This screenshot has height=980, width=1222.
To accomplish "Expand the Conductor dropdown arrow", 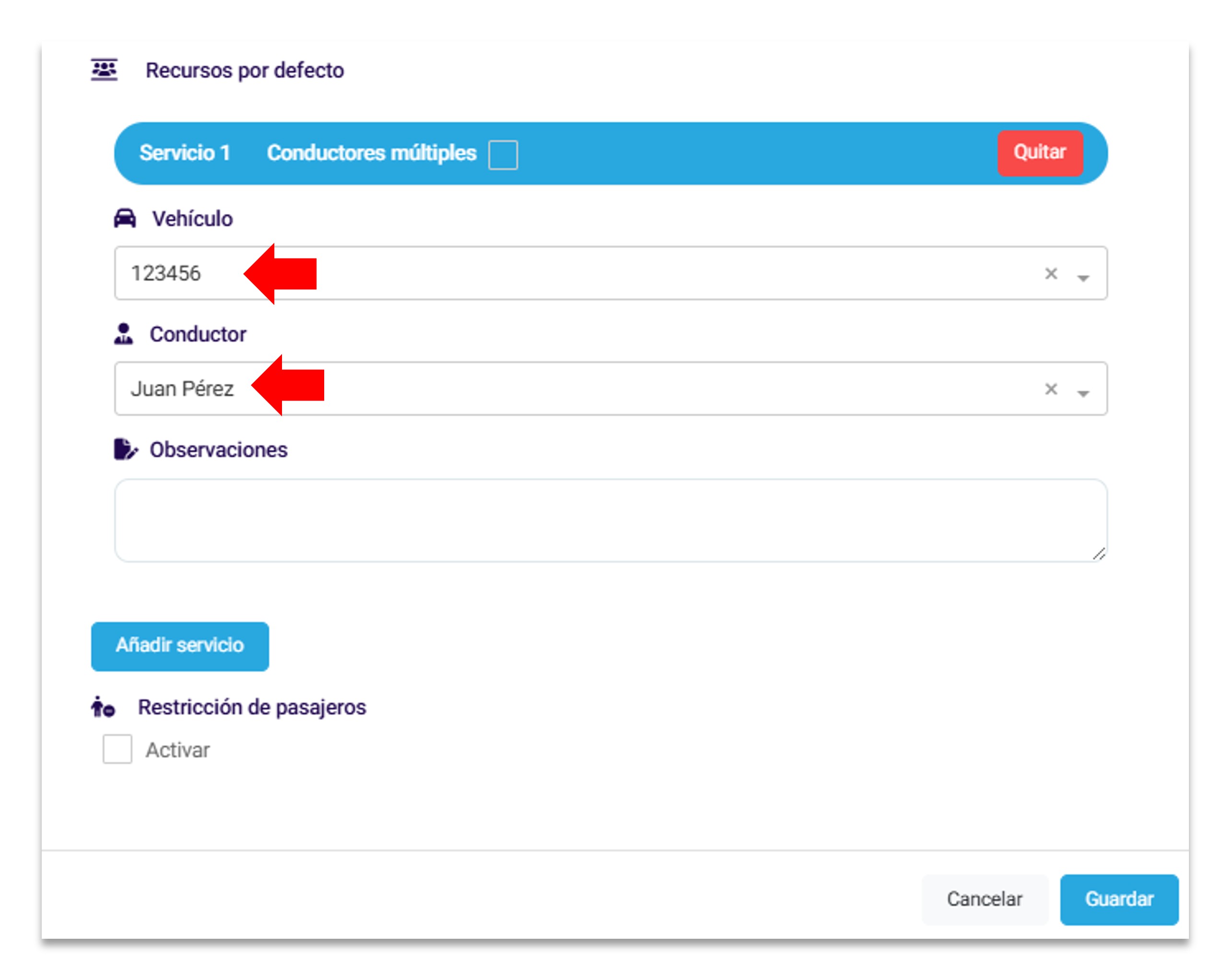I will [1083, 393].
